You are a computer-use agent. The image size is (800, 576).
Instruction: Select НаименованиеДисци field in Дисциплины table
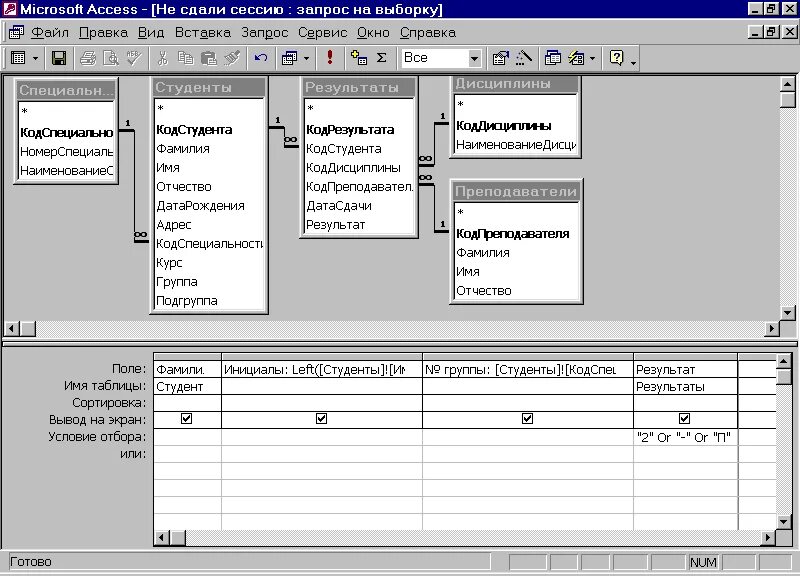[x=516, y=145]
